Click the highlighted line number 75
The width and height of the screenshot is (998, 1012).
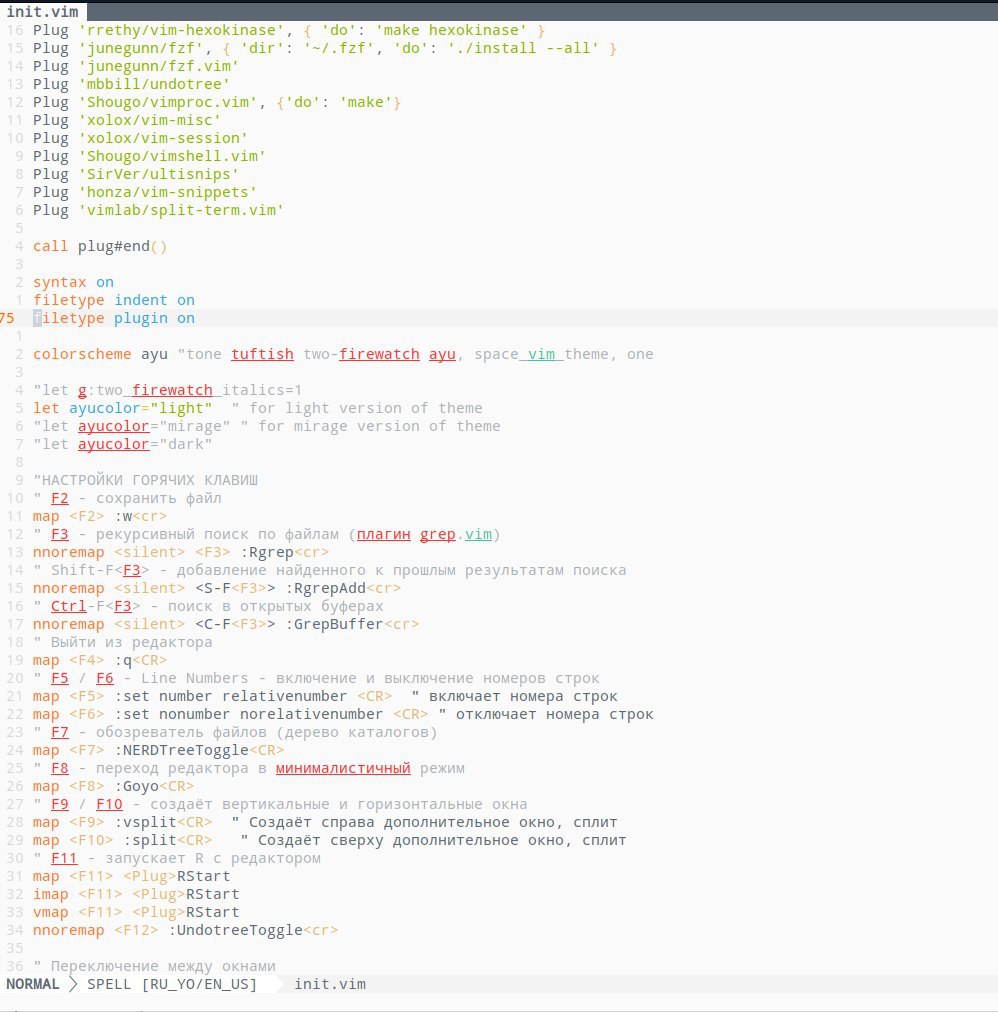click(x=7, y=319)
